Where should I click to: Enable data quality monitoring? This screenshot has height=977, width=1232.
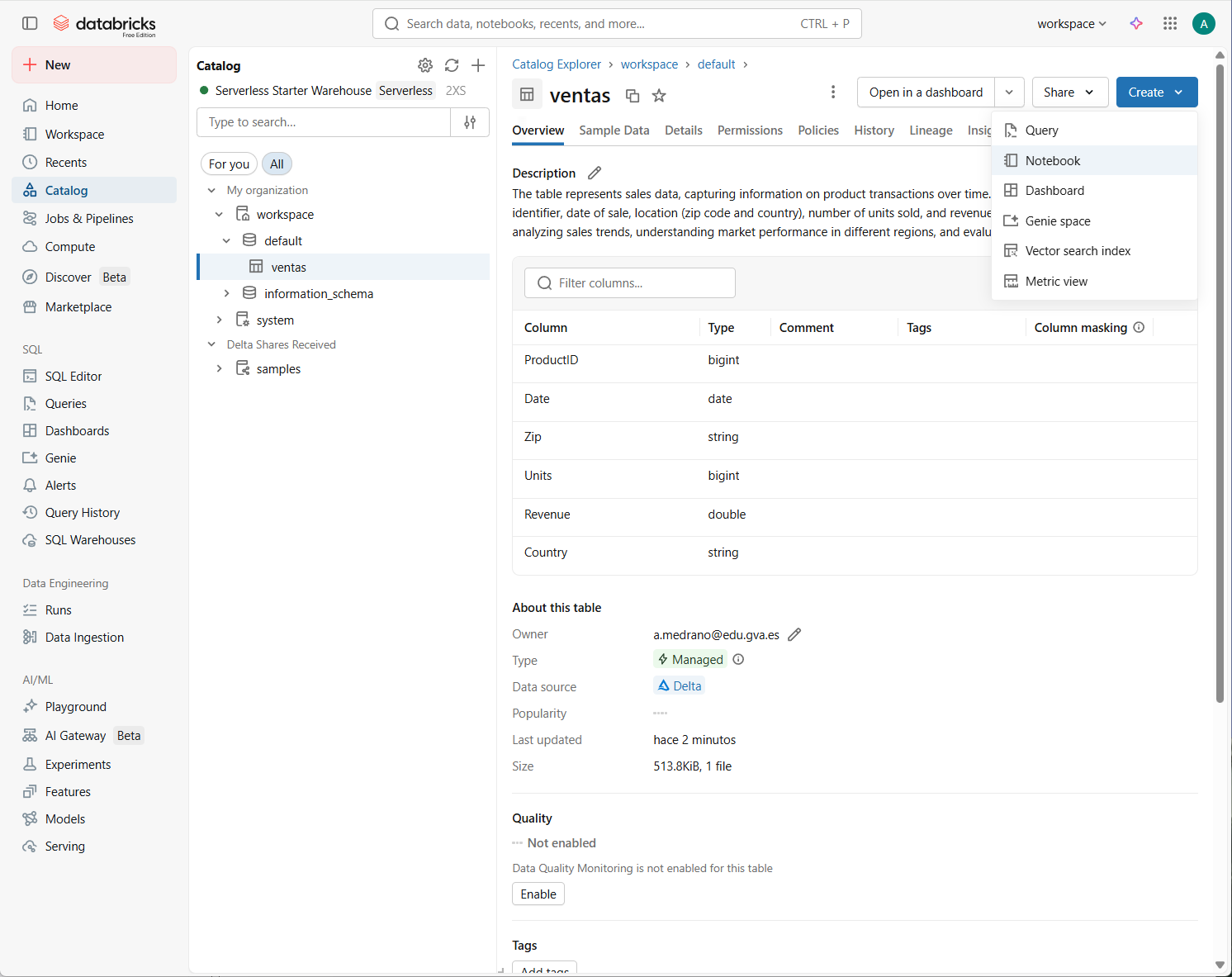point(538,894)
